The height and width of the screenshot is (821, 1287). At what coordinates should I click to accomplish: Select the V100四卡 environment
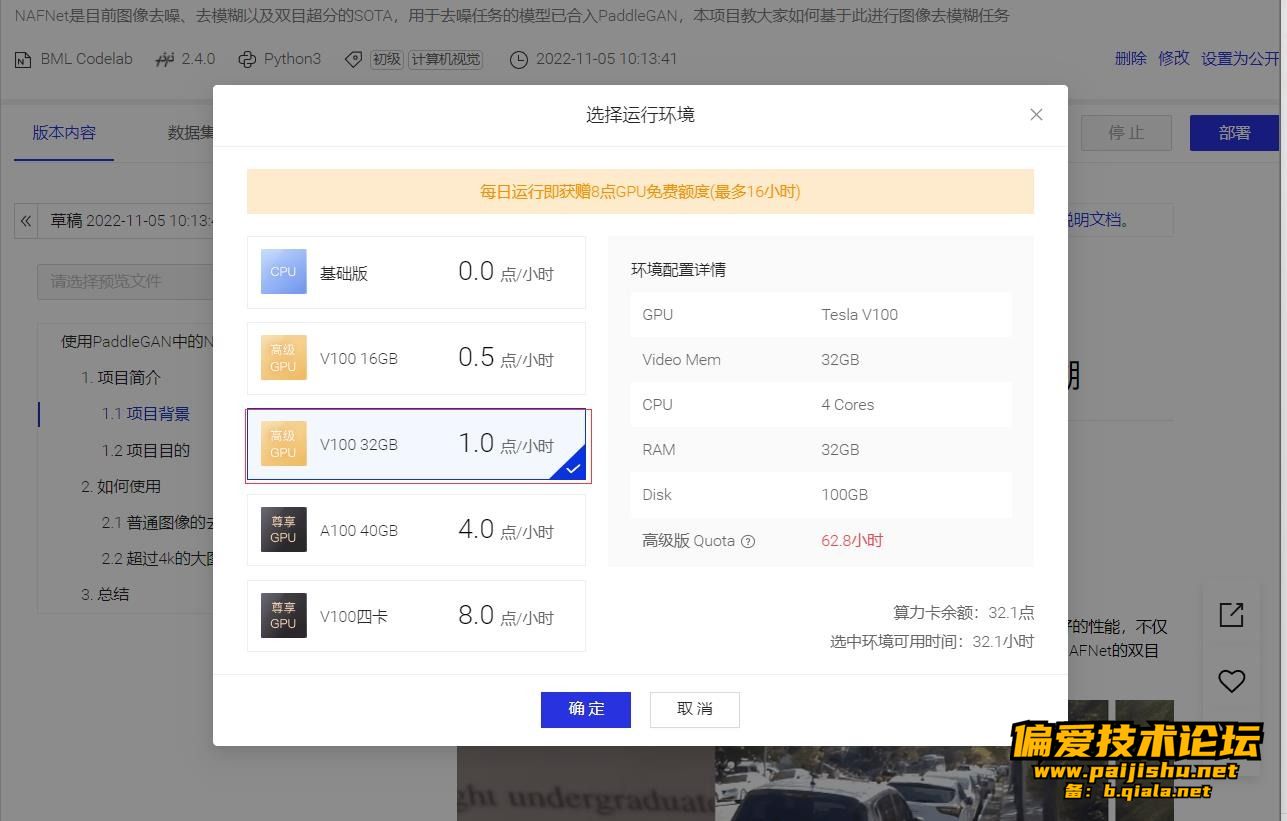[x=416, y=616]
